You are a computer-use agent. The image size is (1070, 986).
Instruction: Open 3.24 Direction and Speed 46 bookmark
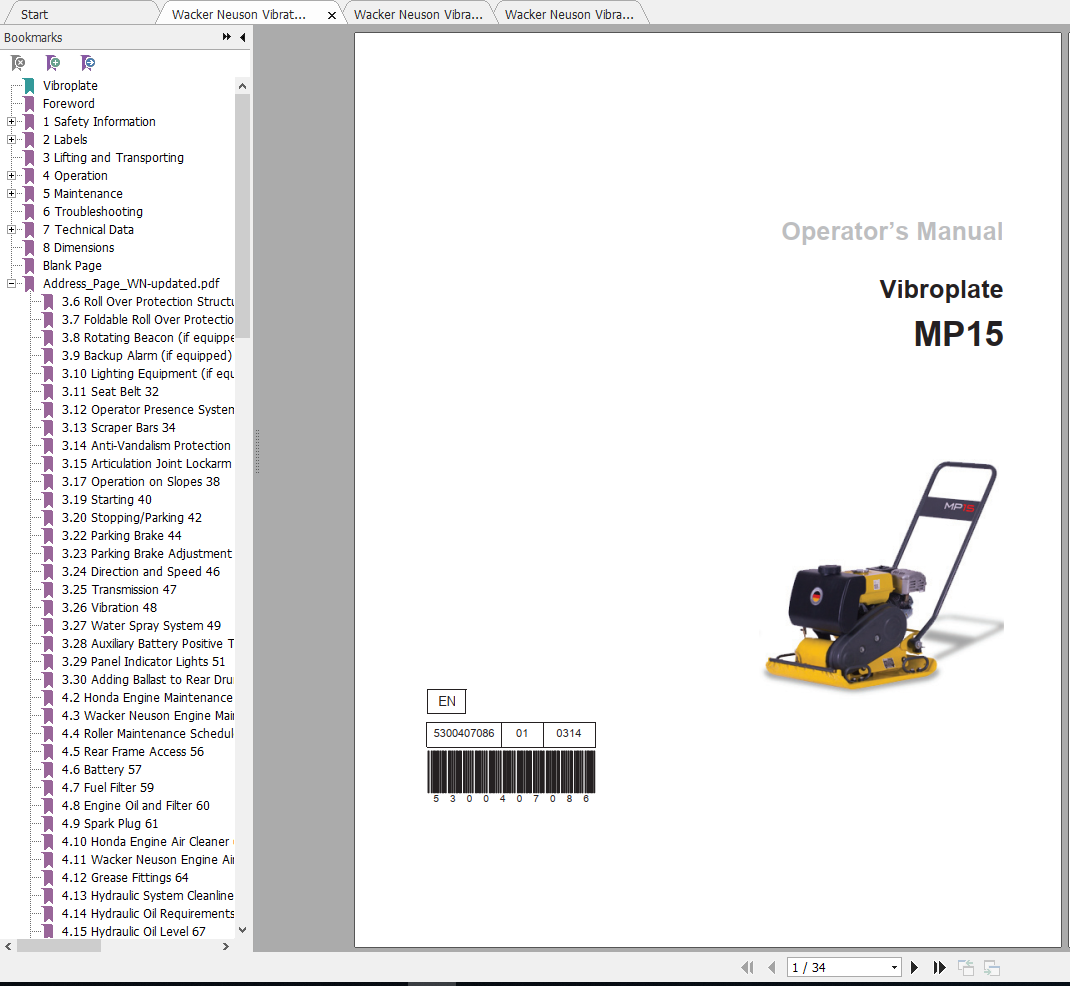[141, 572]
